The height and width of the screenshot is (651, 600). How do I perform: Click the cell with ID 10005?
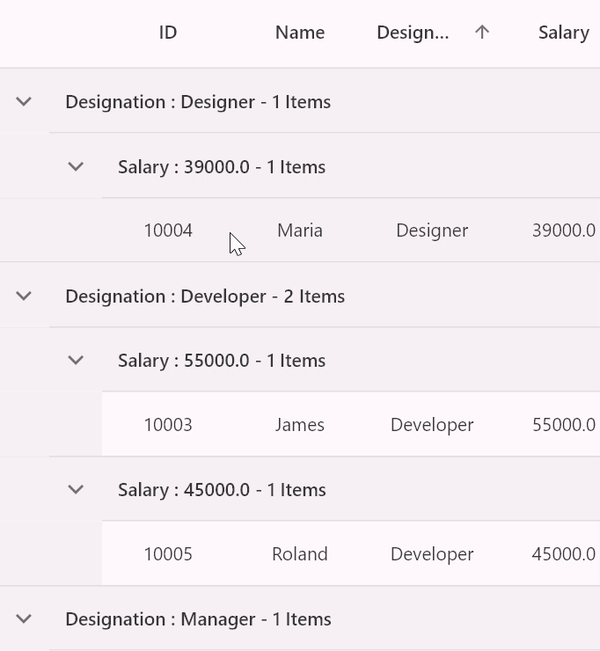[x=168, y=553]
